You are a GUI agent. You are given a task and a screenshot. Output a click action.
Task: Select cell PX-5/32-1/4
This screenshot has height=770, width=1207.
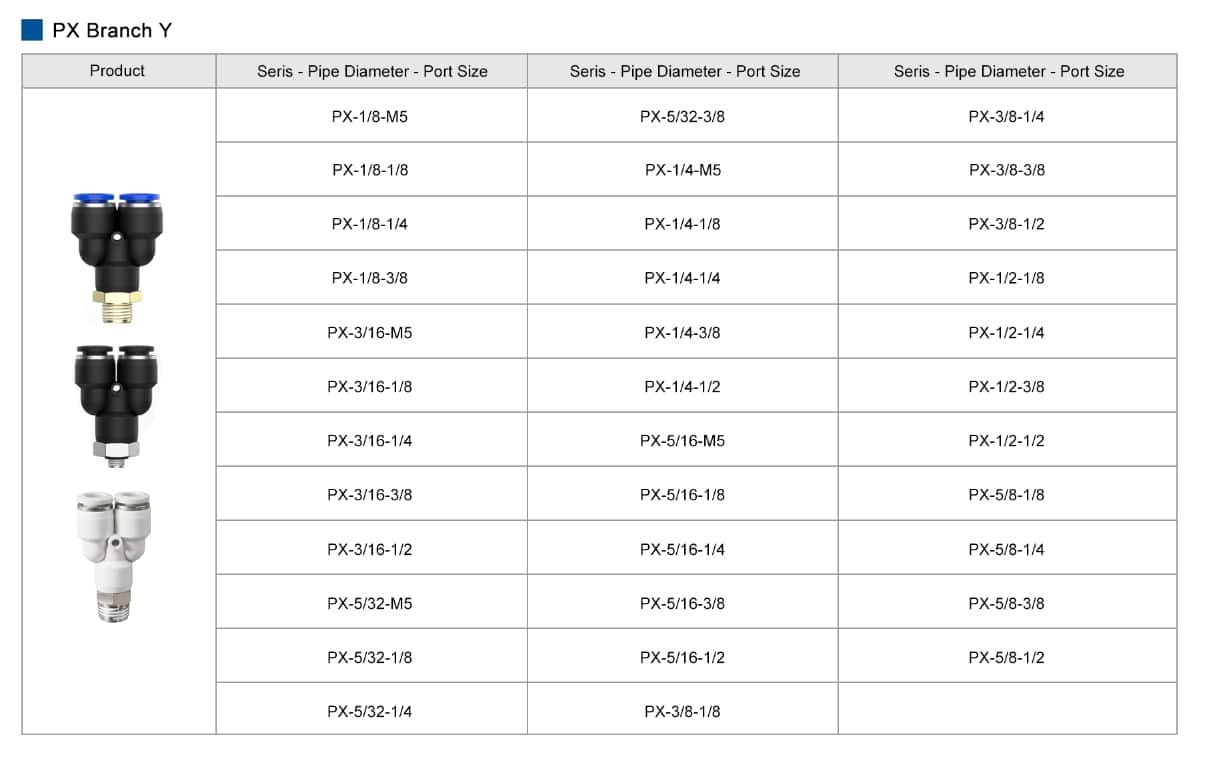[370, 711]
